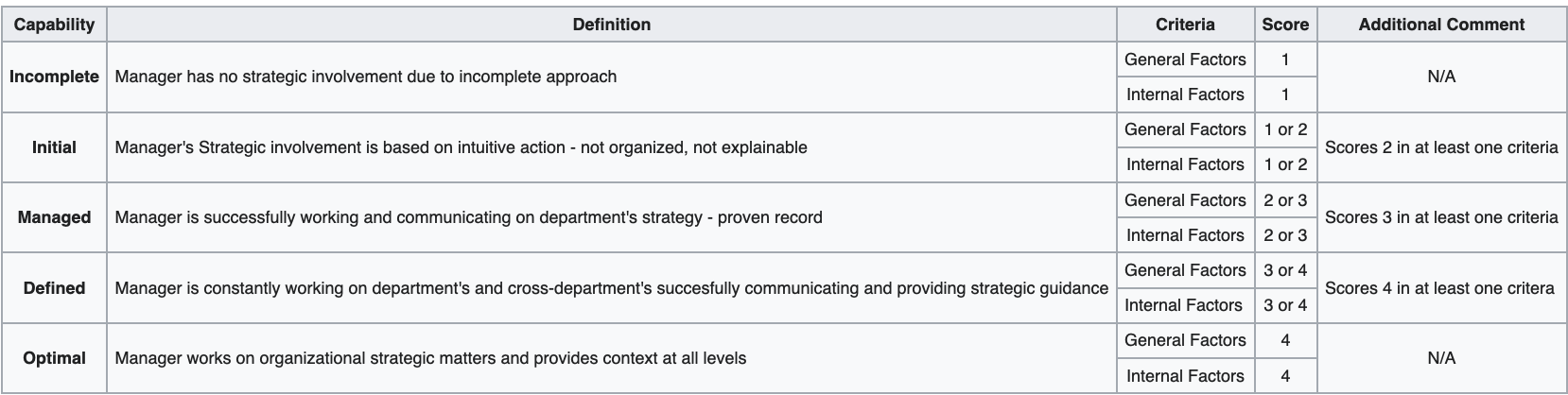The width and height of the screenshot is (1568, 395).
Task: Click the Definition column header
Action: 611,25
